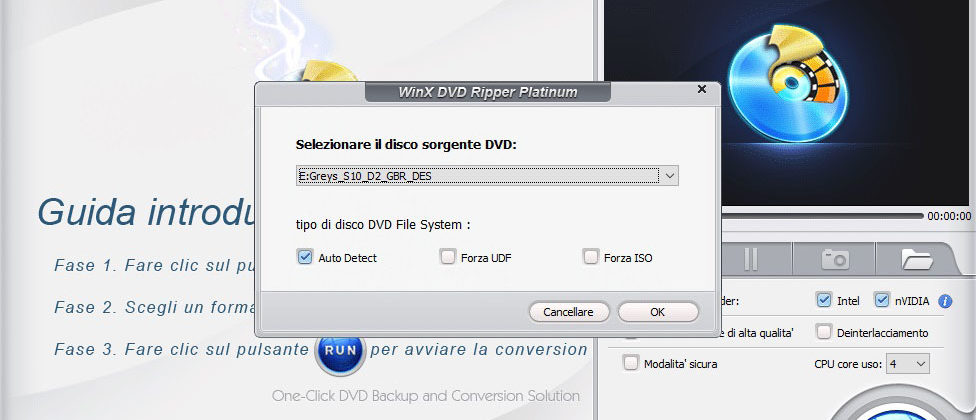The image size is (976, 420).
Task: Click the OK button in the dialog
Action: [658, 312]
